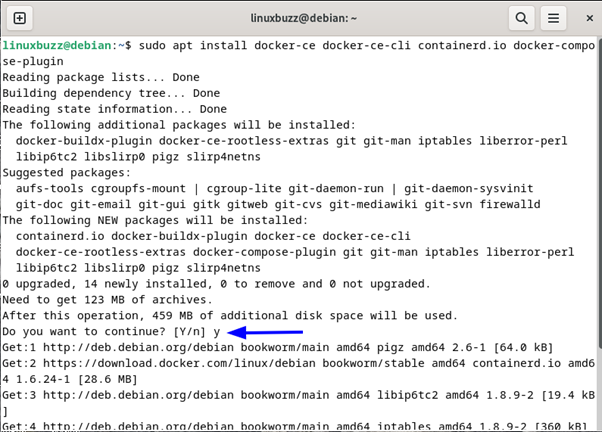This screenshot has height=432, width=602.
Task: Click the vertical scrollbar on the right
Action: point(599,192)
